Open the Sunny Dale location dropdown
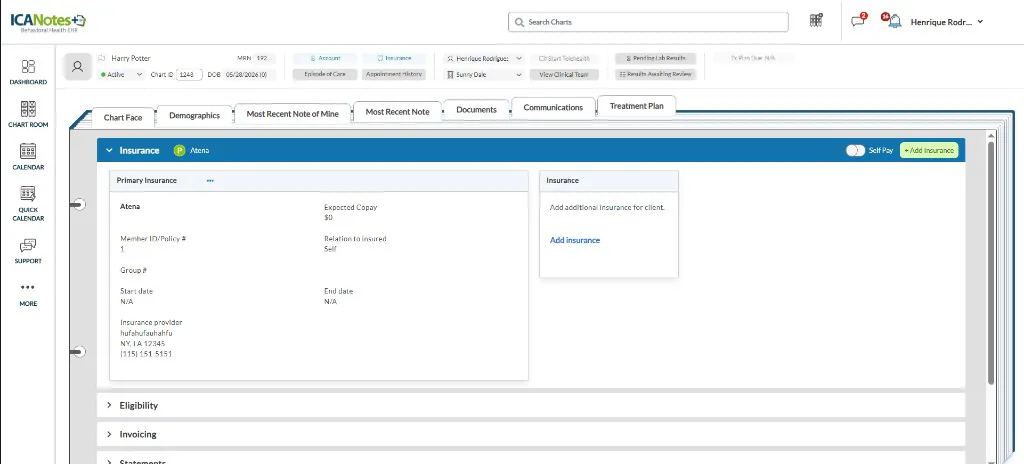The height and width of the screenshot is (464, 1024). pyautogui.click(x=484, y=75)
